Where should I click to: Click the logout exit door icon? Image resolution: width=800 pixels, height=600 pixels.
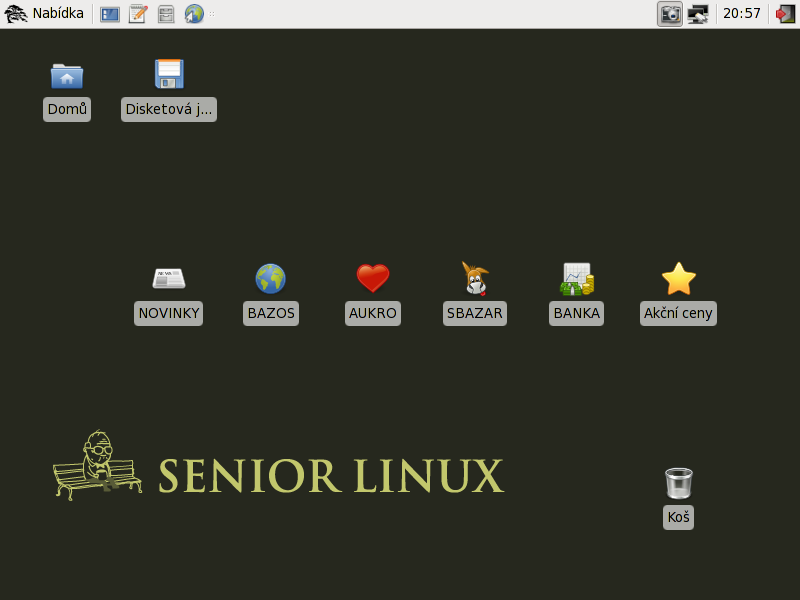point(785,14)
